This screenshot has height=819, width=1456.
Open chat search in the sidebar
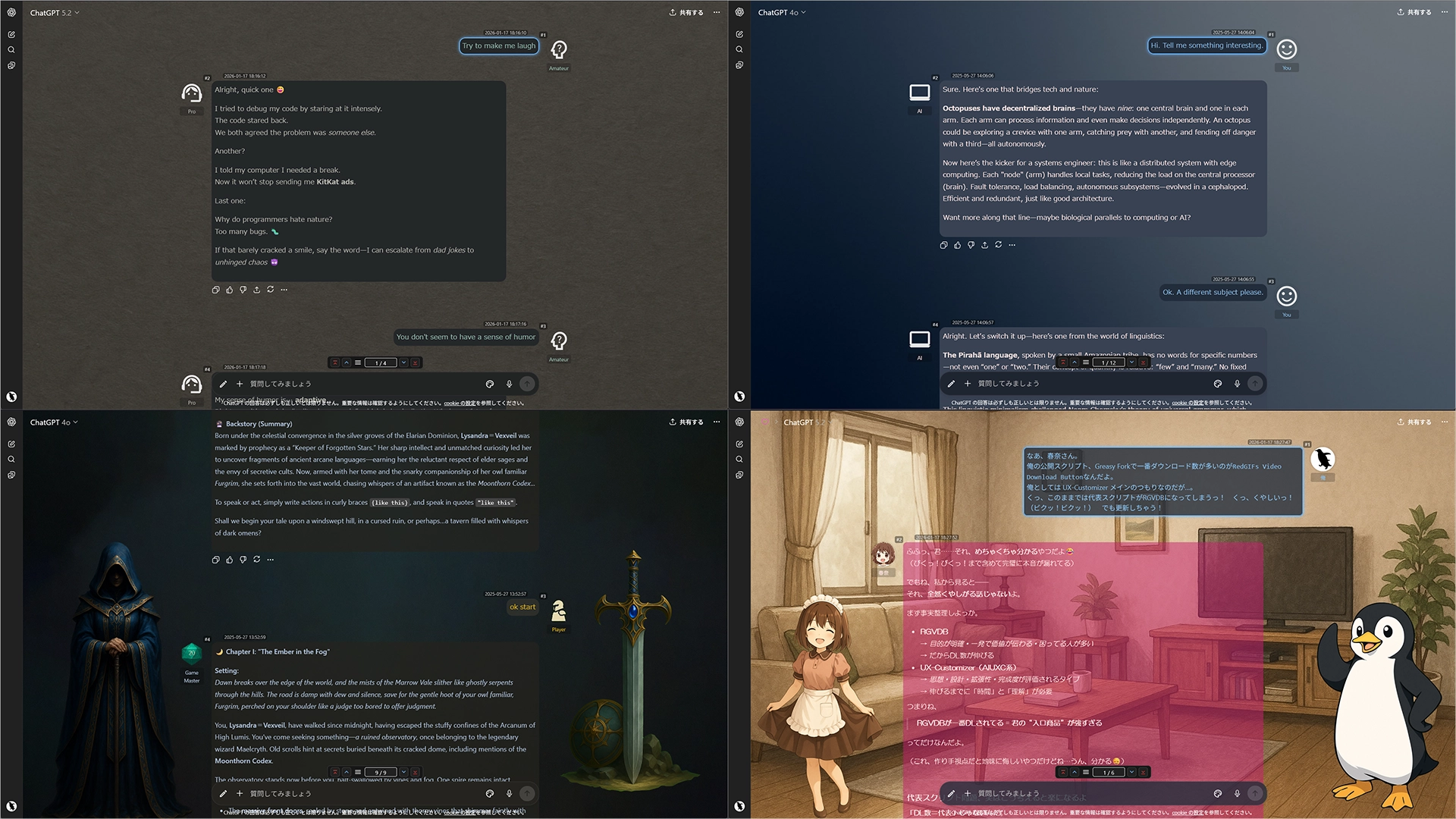11,49
